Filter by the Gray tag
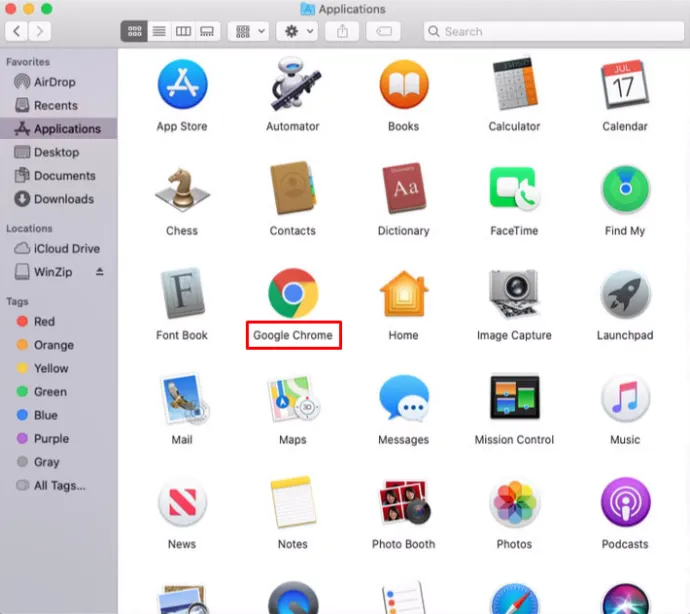Image resolution: width=690 pixels, height=614 pixels. click(59, 462)
